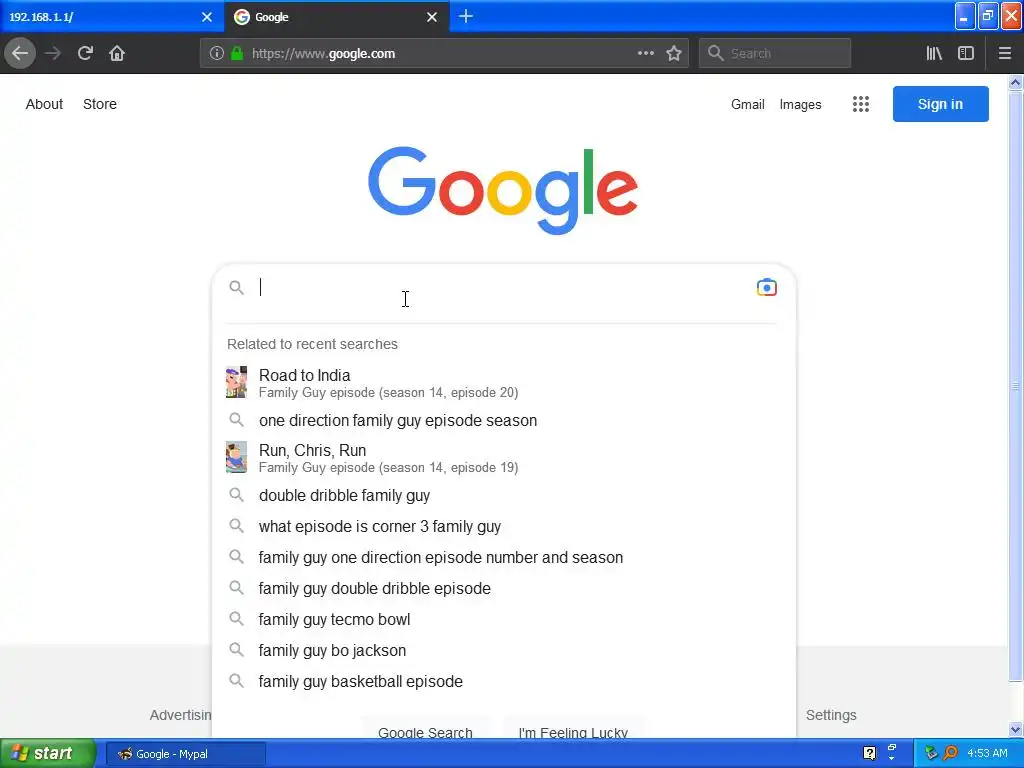Click the scrollbar up arrow

click(x=1015, y=82)
